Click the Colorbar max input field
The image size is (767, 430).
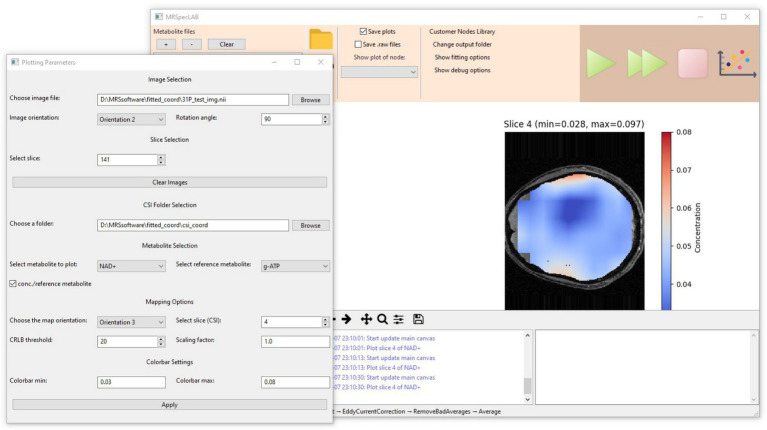point(295,382)
